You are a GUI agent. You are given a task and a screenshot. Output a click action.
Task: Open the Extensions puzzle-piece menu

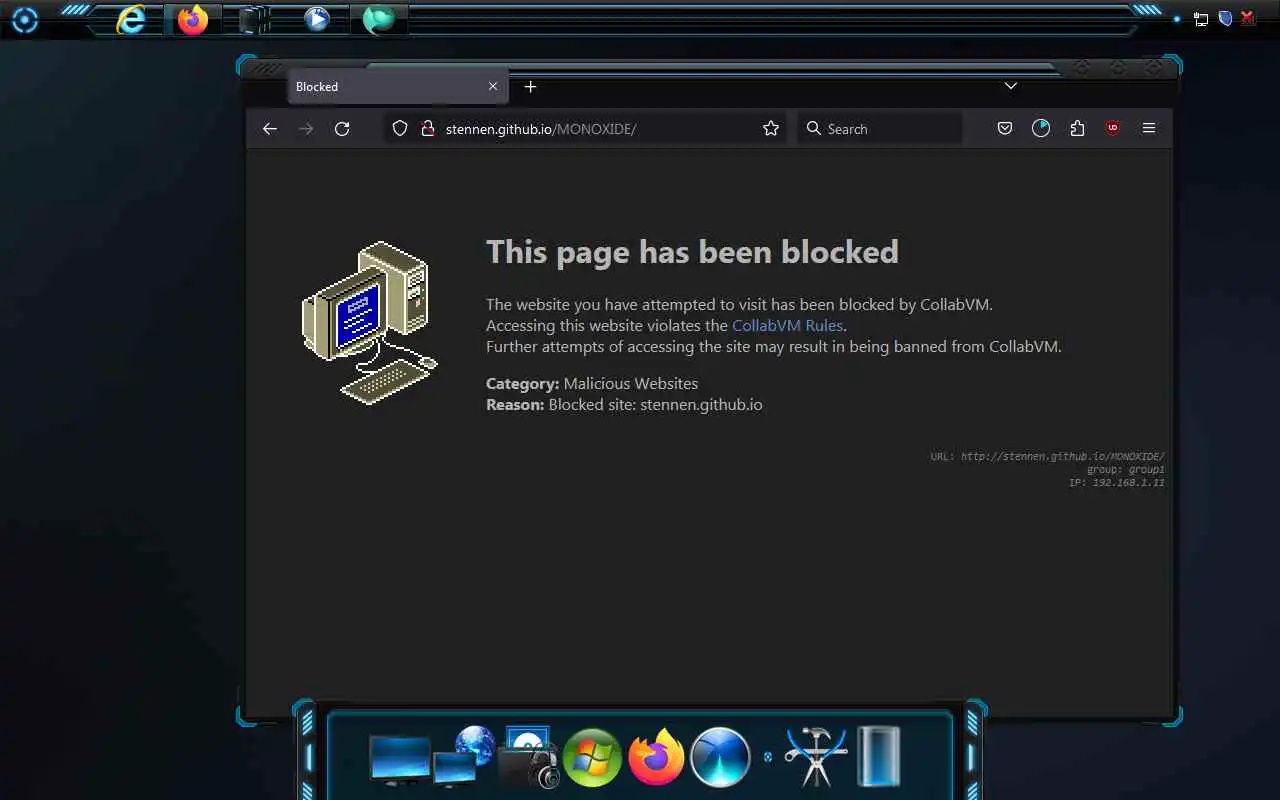pos(1077,129)
